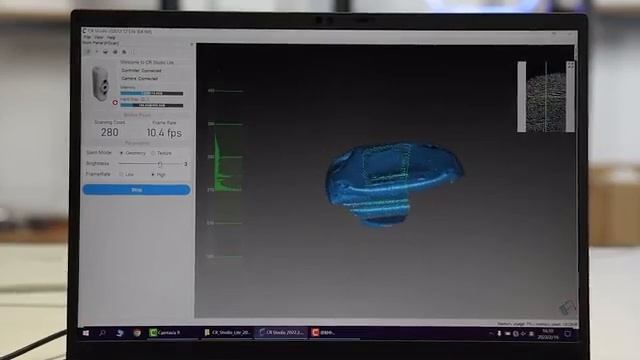
Task: Set framerate to High
Action: [x=159, y=174]
